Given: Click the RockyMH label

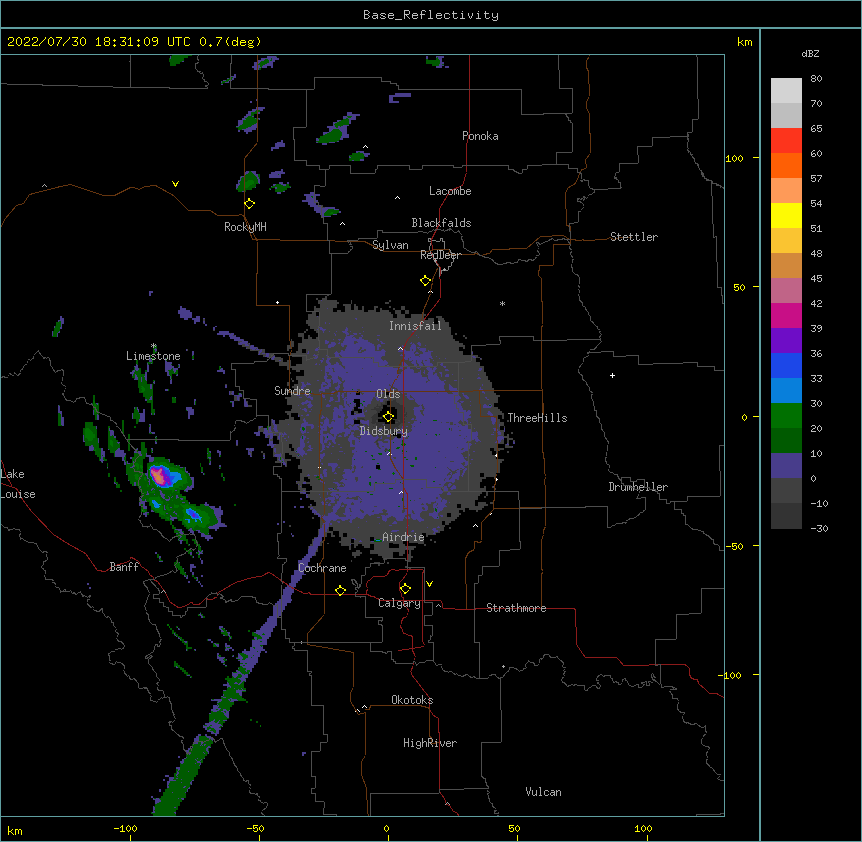Looking at the screenshot, I should click(245, 227).
